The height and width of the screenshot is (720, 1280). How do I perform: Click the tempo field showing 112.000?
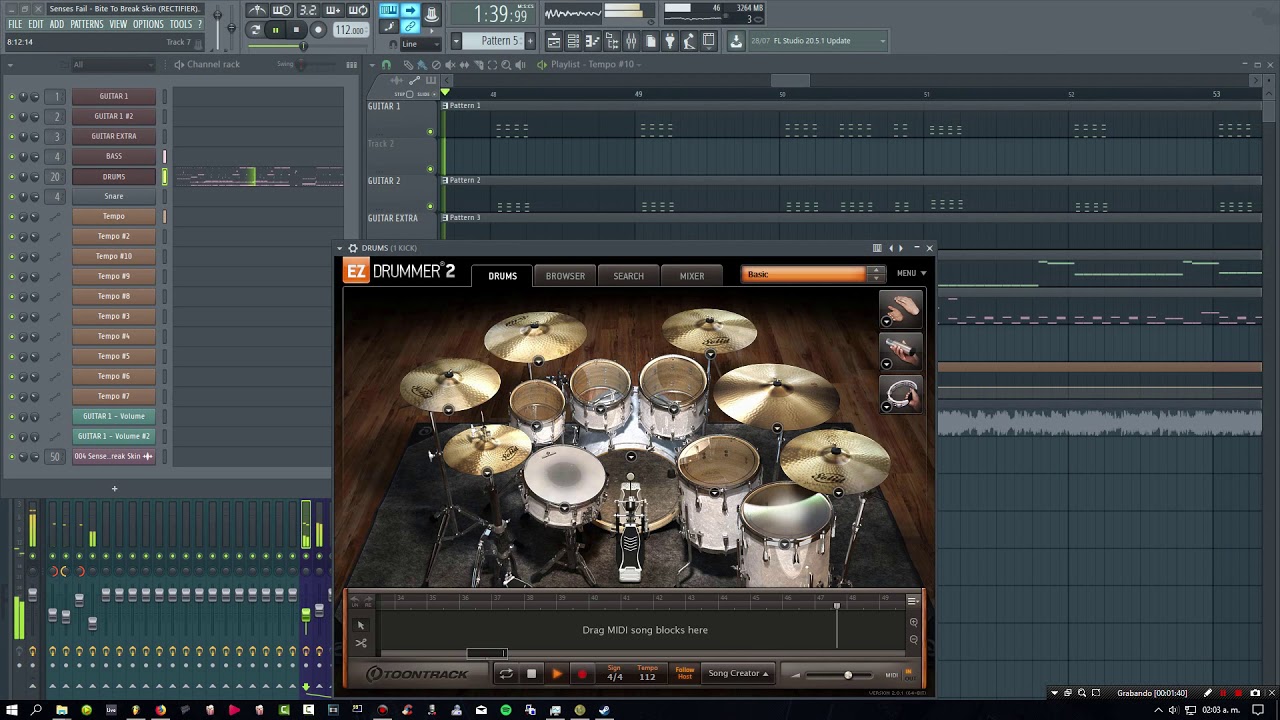pos(350,30)
